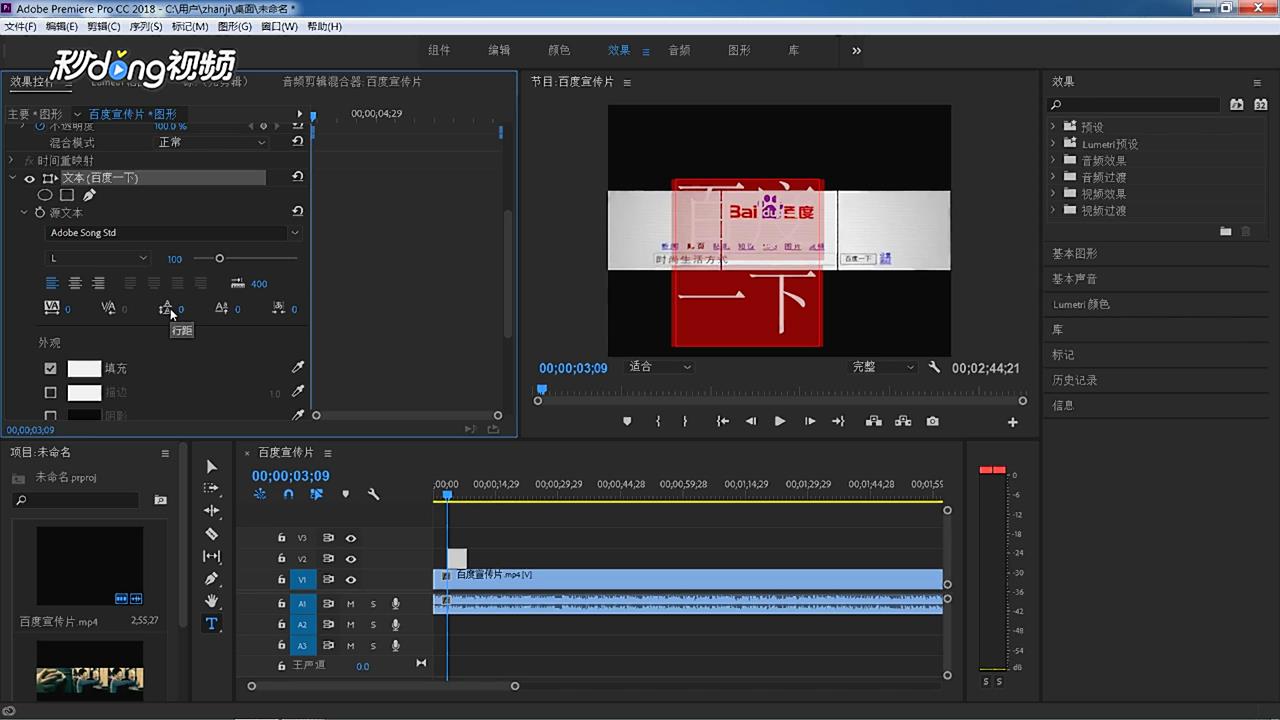Click Extract button in program monitor
The height and width of the screenshot is (720, 1280).
coord(903,421)
